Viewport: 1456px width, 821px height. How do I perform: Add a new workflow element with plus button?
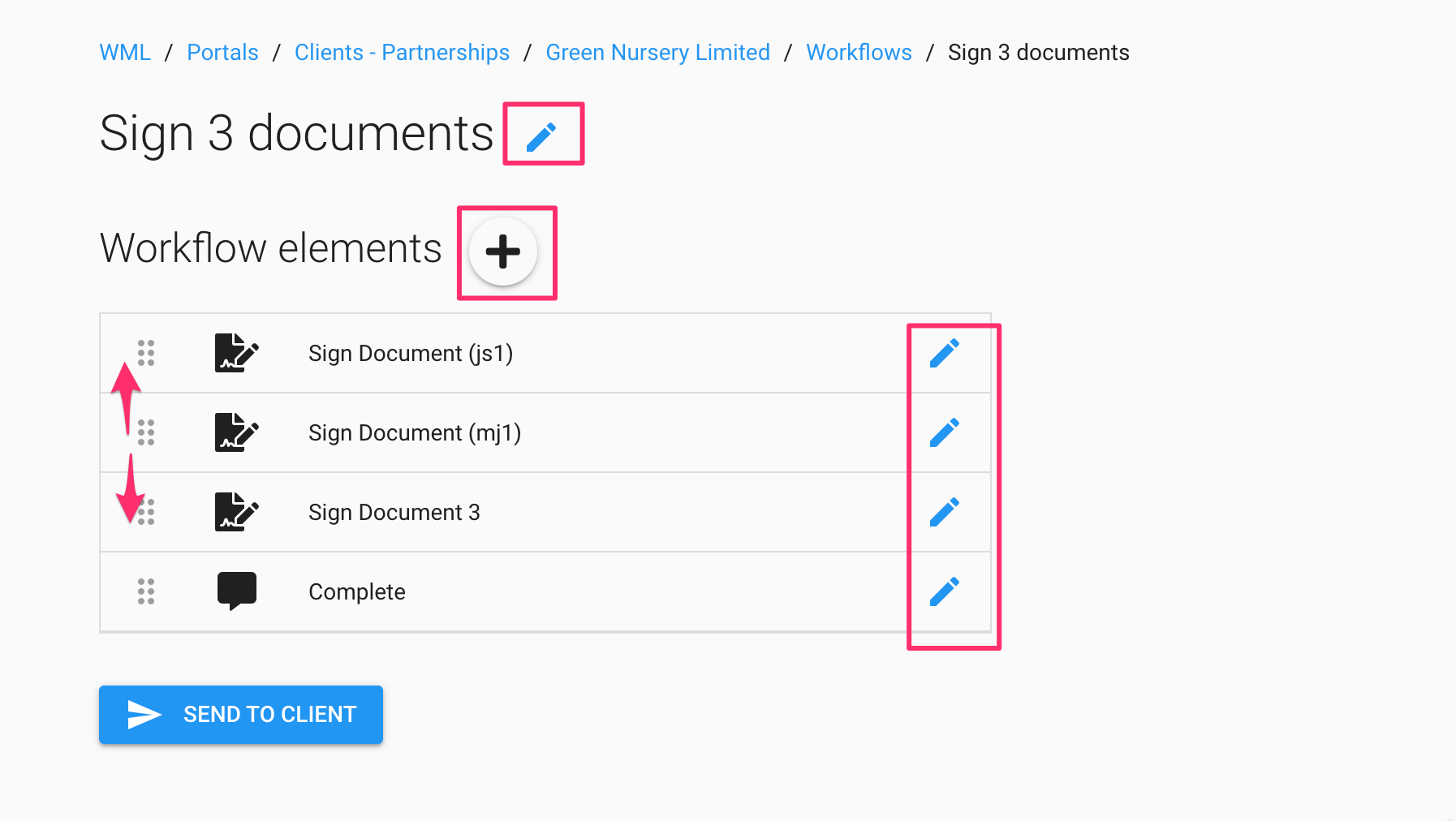point(503,251)
